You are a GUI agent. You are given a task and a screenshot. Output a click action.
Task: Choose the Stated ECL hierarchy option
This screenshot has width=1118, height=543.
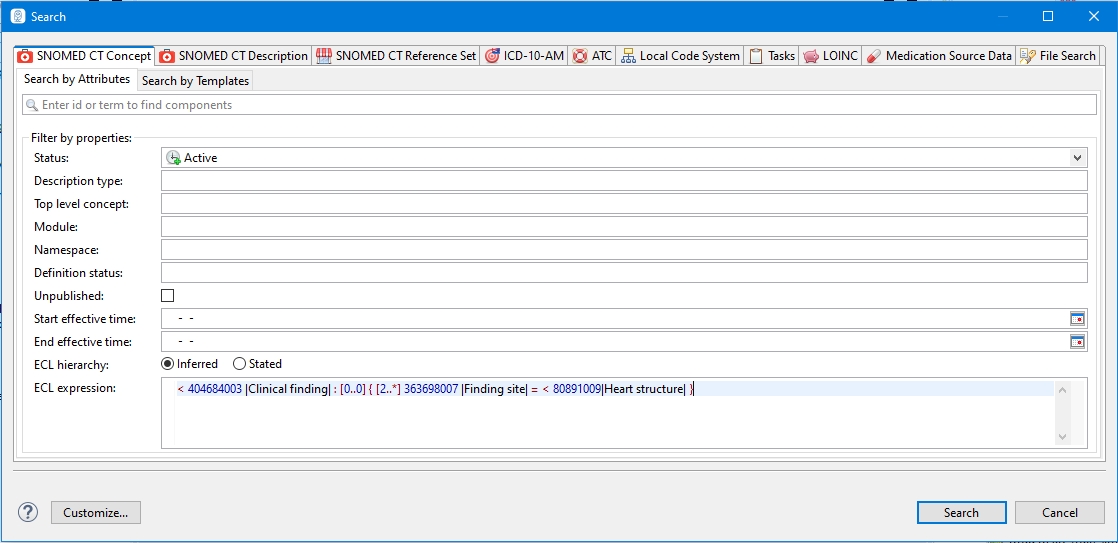(x=239, y=364)
